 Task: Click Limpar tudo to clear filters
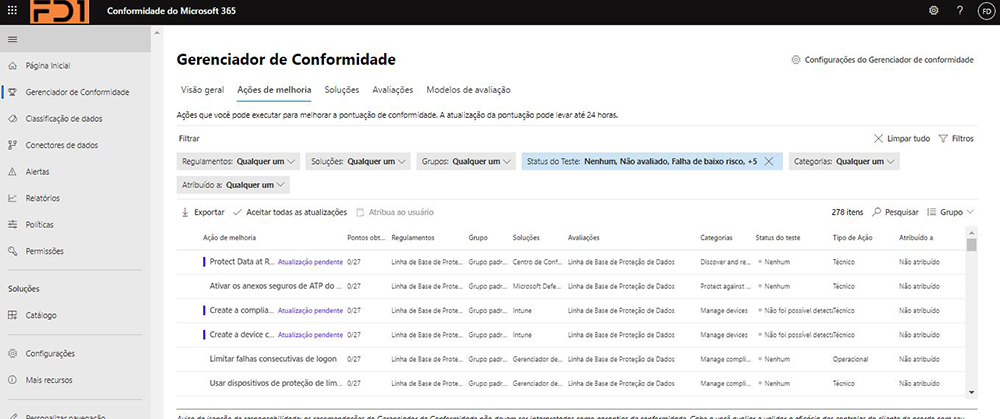pyautogui.click(x=908, y=138)
